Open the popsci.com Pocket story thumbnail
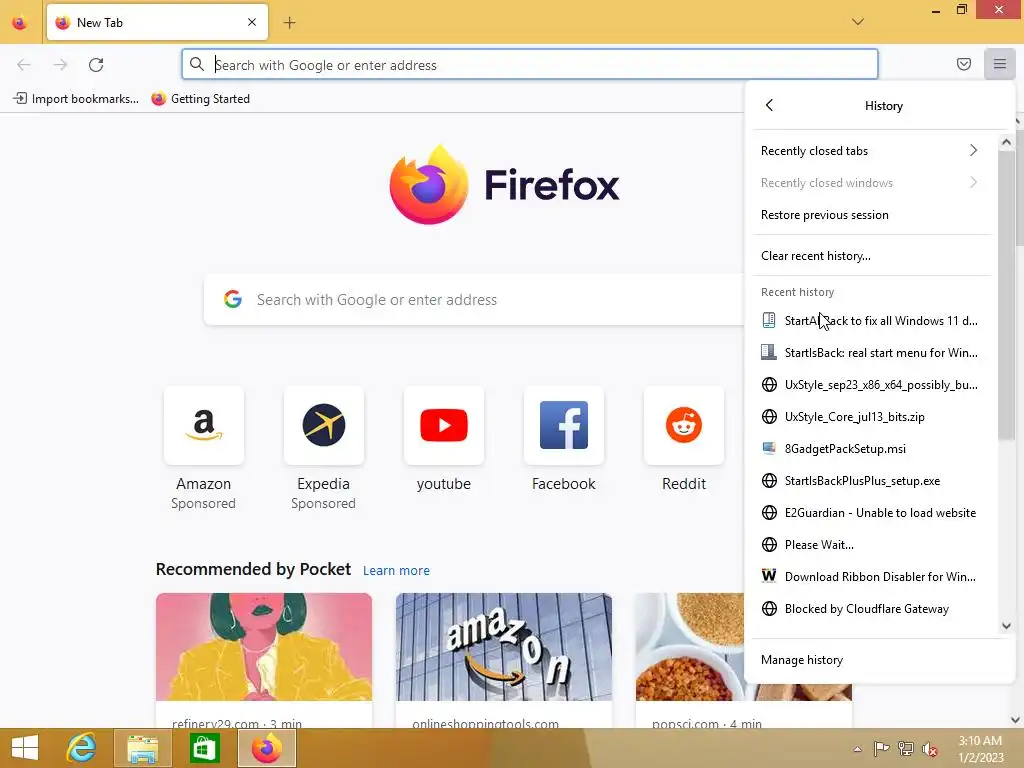 click(x=690, y=647)
